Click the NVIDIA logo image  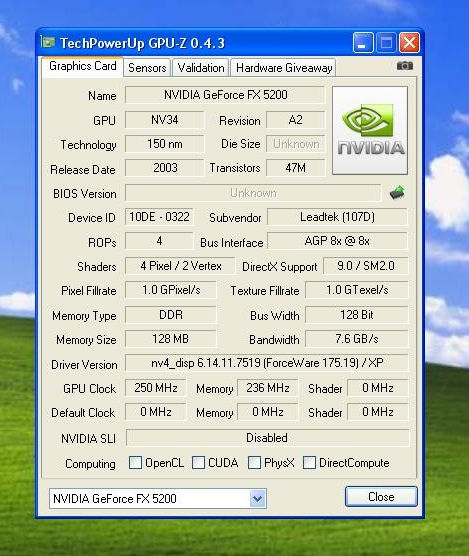coord(370,130)
